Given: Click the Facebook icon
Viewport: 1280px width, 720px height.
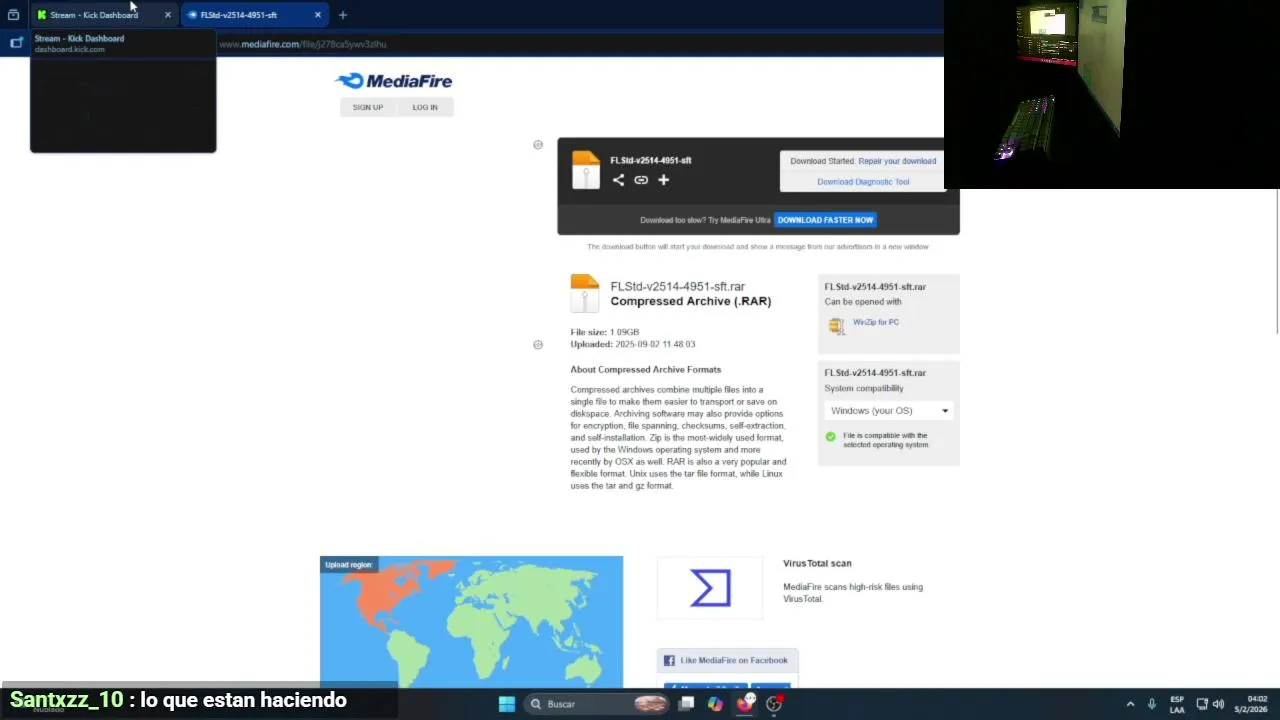Looking at the screenshot, I should (669, 660).
